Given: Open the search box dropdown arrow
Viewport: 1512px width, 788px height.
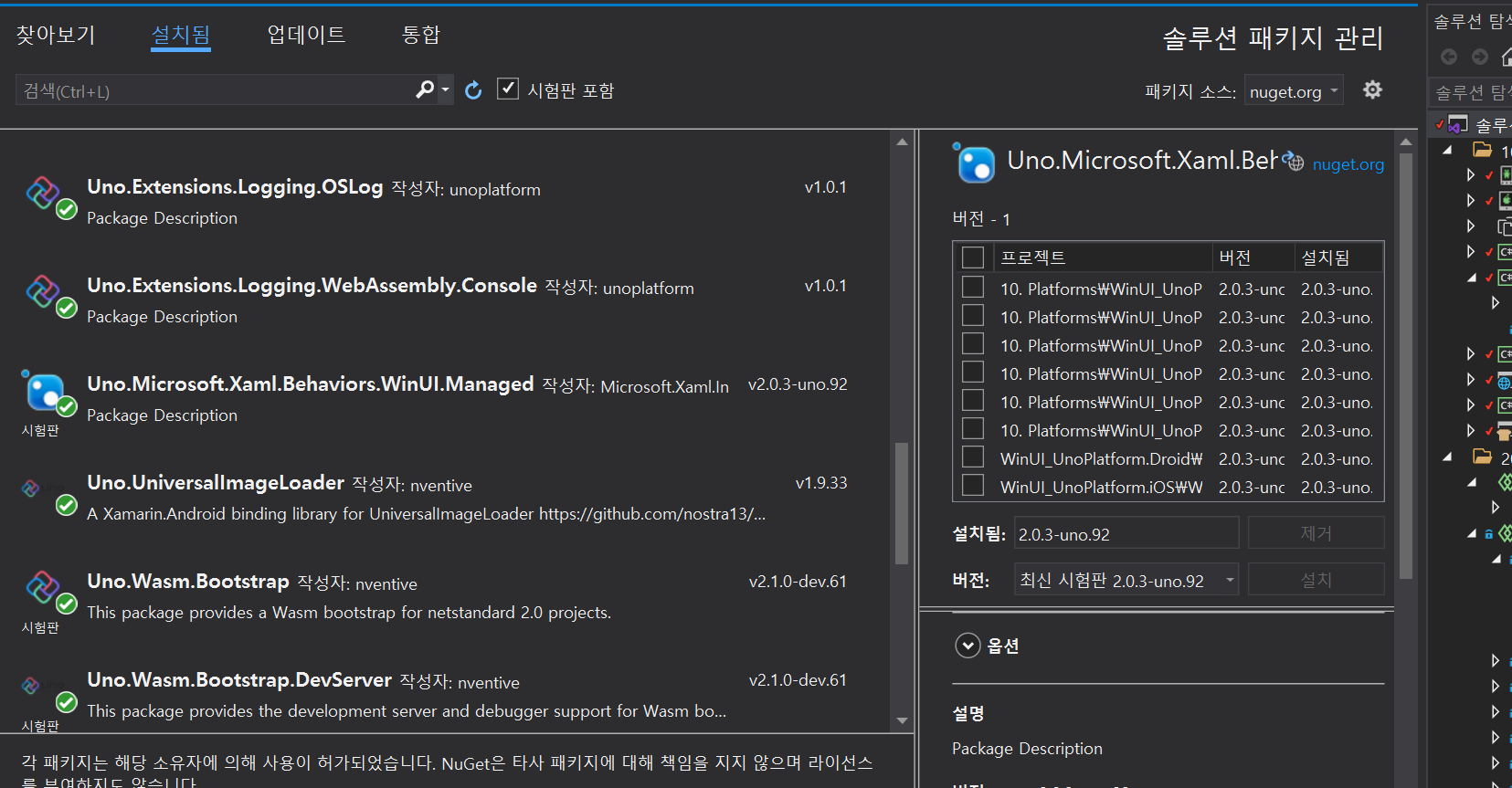Looking at the screenshot, I should (446, 89).
